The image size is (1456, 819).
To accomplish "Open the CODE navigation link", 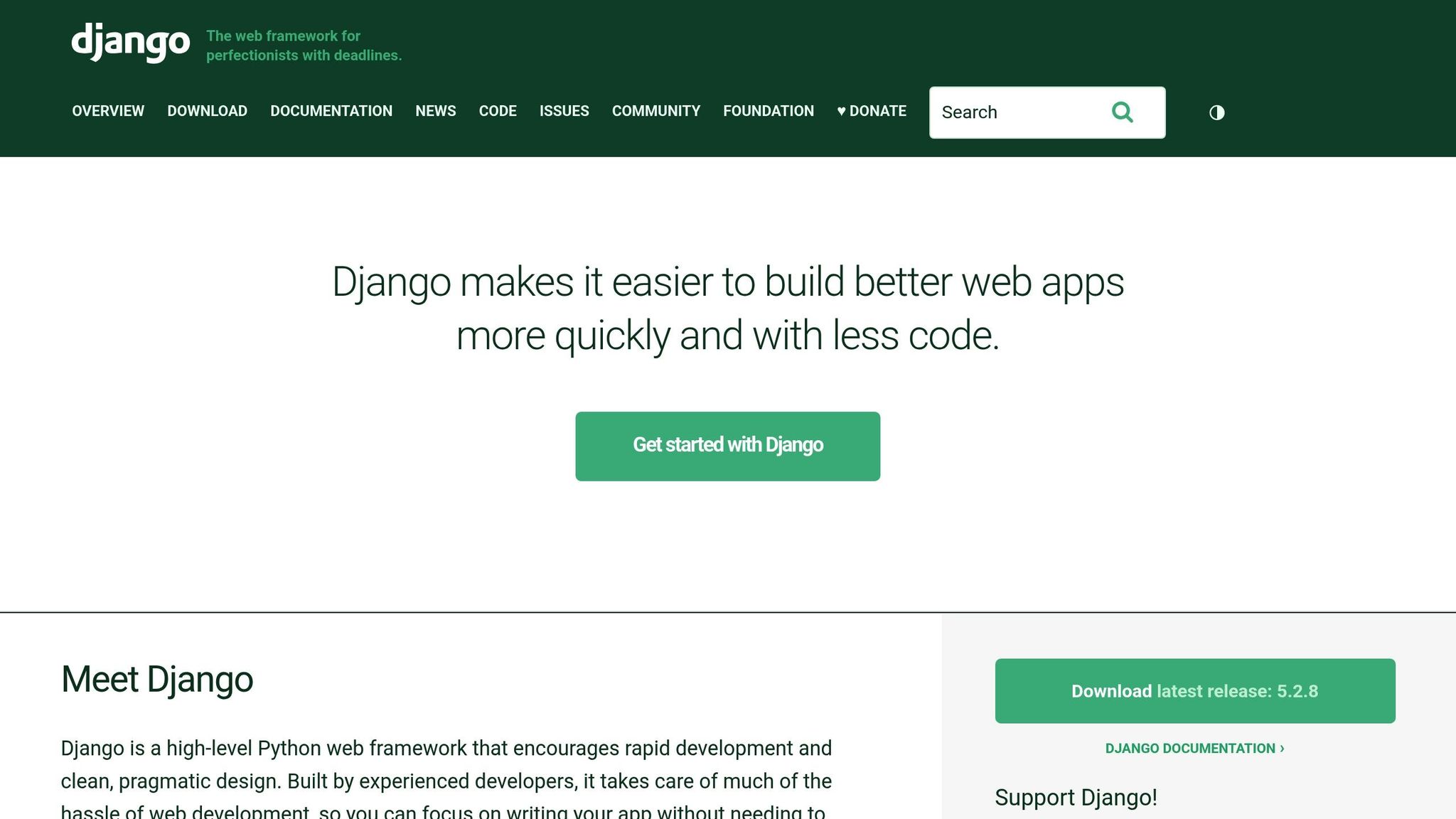I will 498,111.
